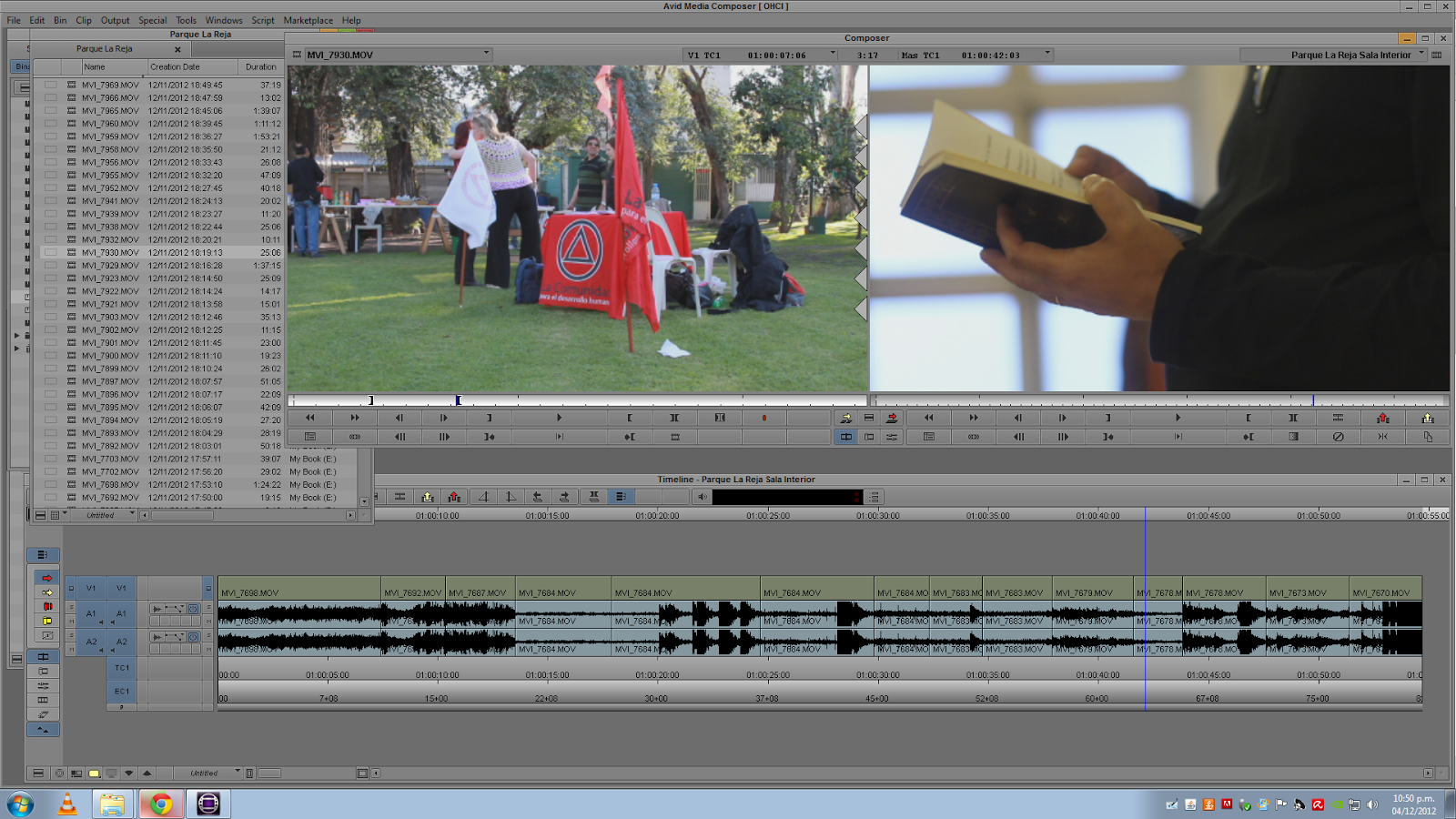
Task: Open the Mas TC1 record timecode dropdown
Action: pyautogui.click(x=976, y=55)
